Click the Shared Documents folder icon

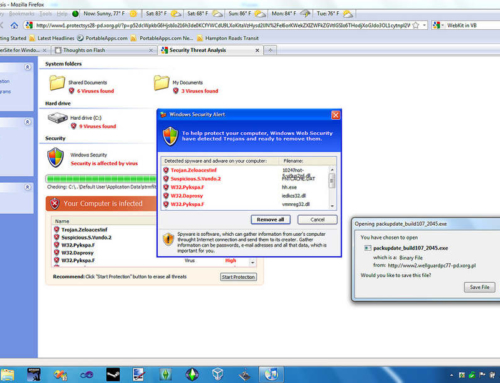point(57,83)
